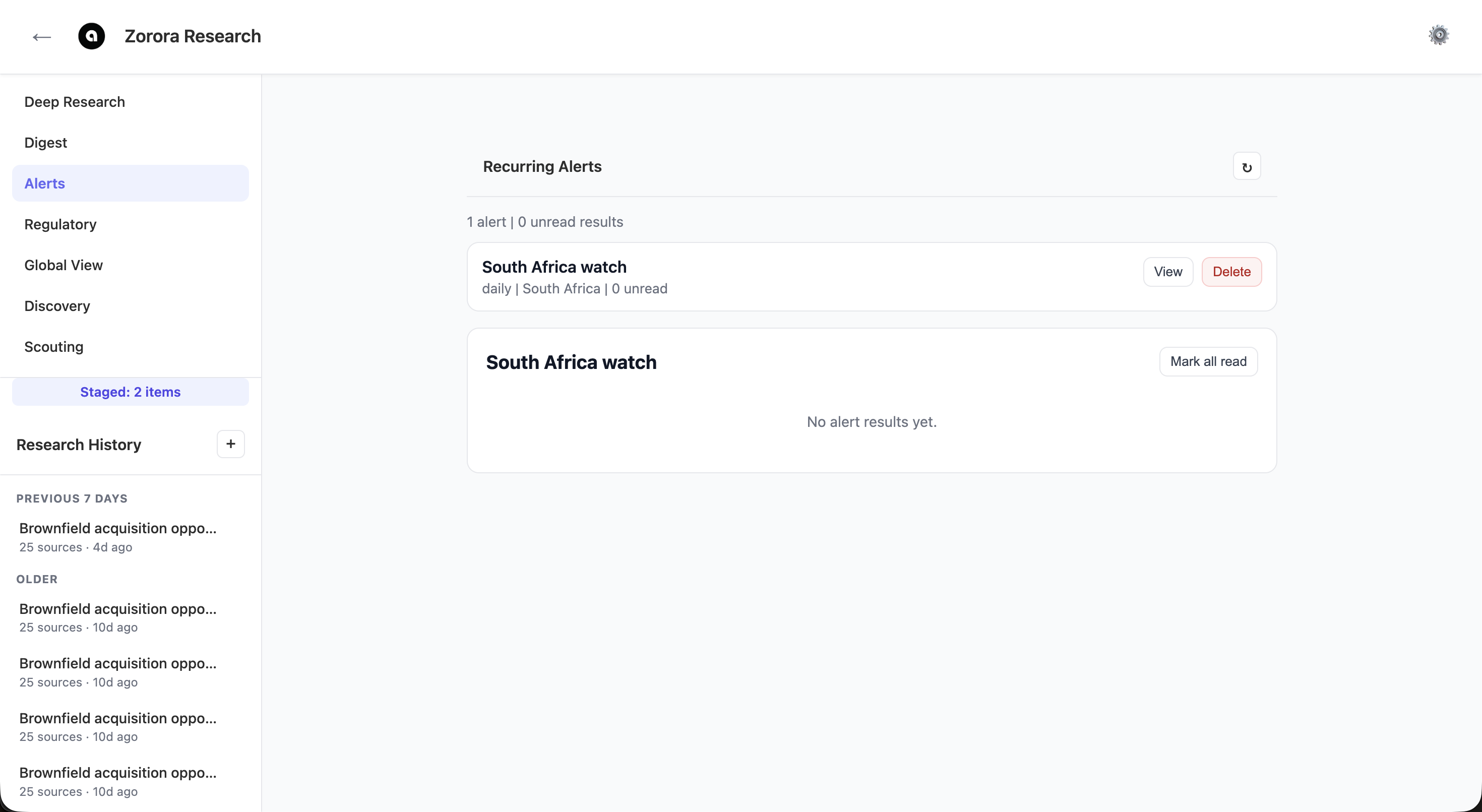The image size is (1482, 812).
Task: Select the South Africa watch alert card
Action: coord(748,277)
